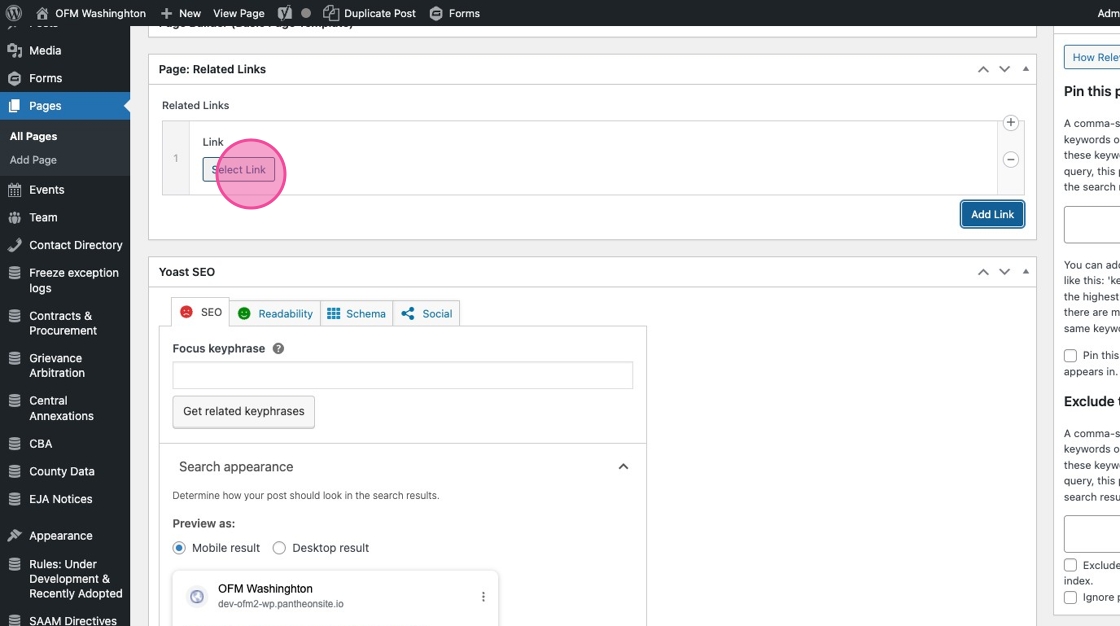1120x626 pixels.
Task: Click the minus icon to remove row
Action: [1011, 159]
